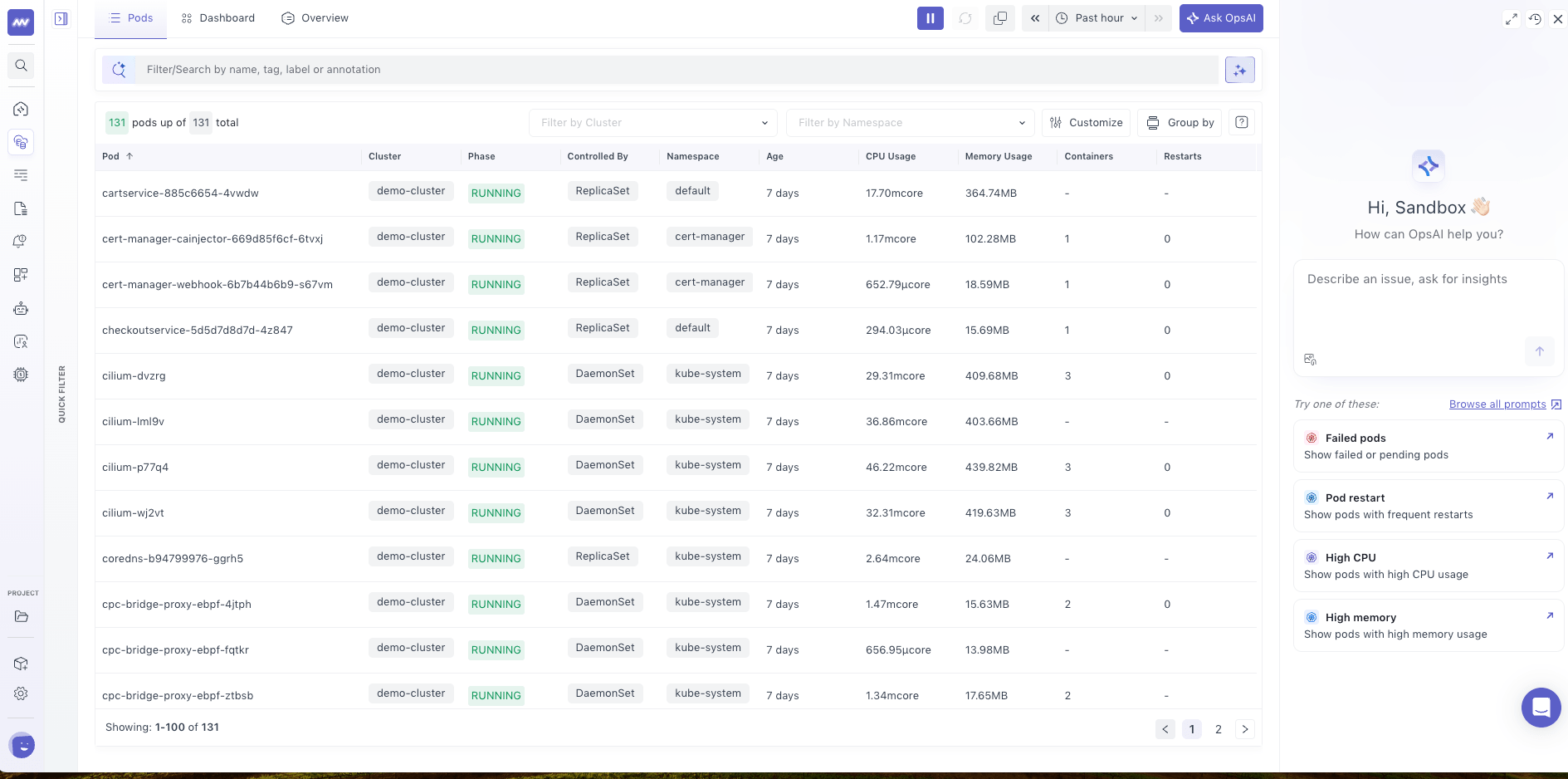
Task: Open the user monitoring sidebar icon
Action: 21,341
